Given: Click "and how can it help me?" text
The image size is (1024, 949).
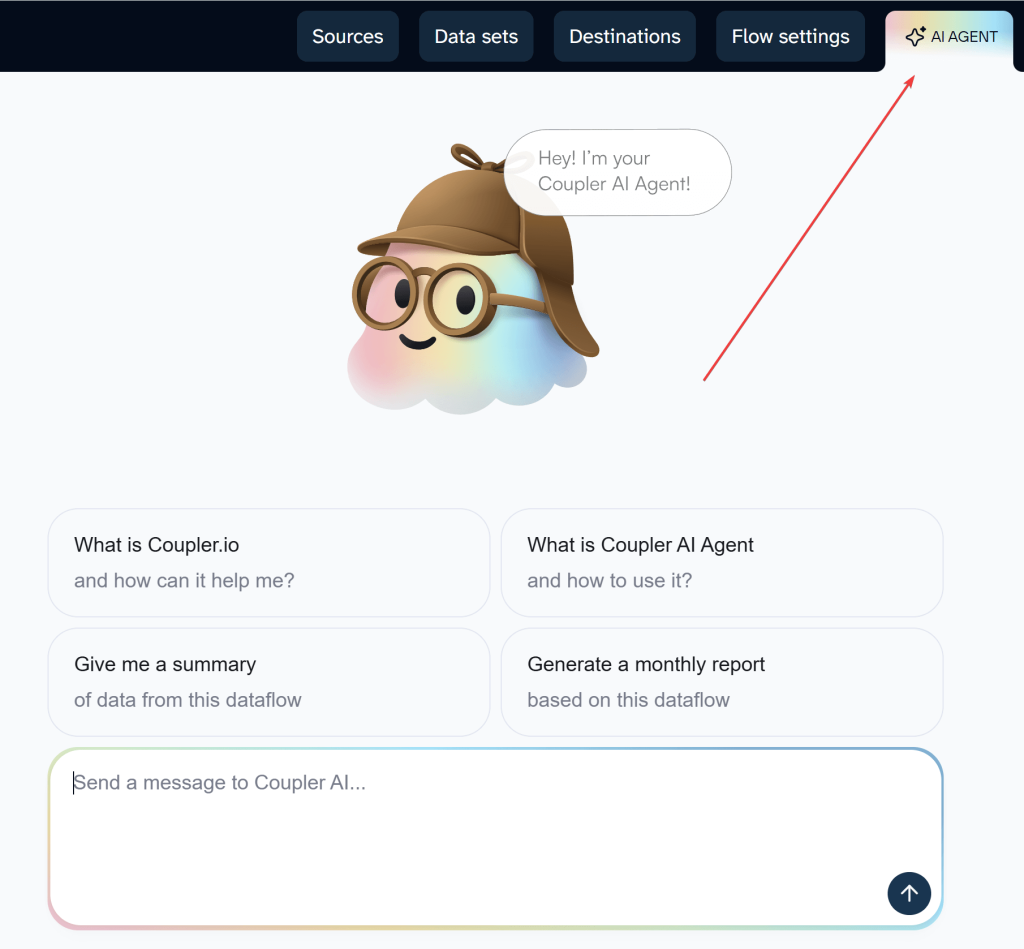Looking at the screenshot, I should [x=184, y=580].
